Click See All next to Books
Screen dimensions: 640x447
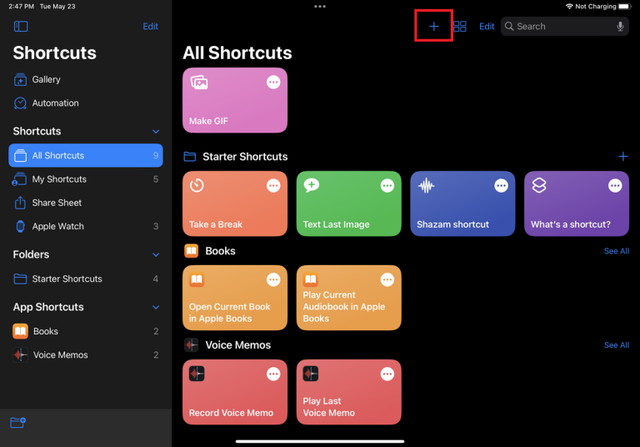click(616, 251)
